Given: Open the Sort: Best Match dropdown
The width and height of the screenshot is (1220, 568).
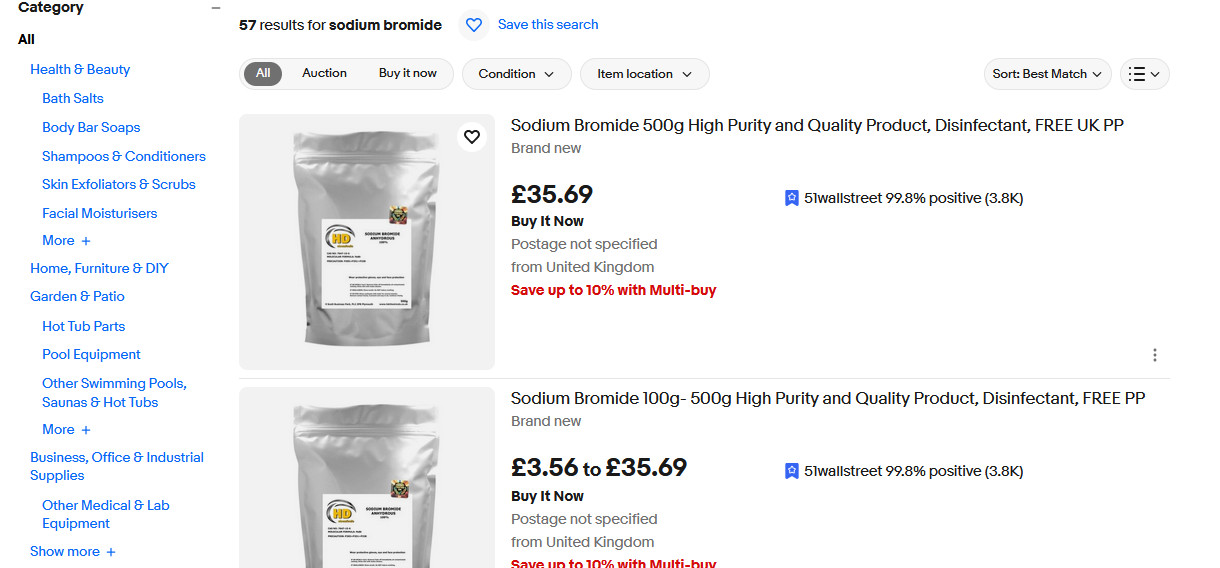Looking at the screenshot, I should tap(1047, 74).
